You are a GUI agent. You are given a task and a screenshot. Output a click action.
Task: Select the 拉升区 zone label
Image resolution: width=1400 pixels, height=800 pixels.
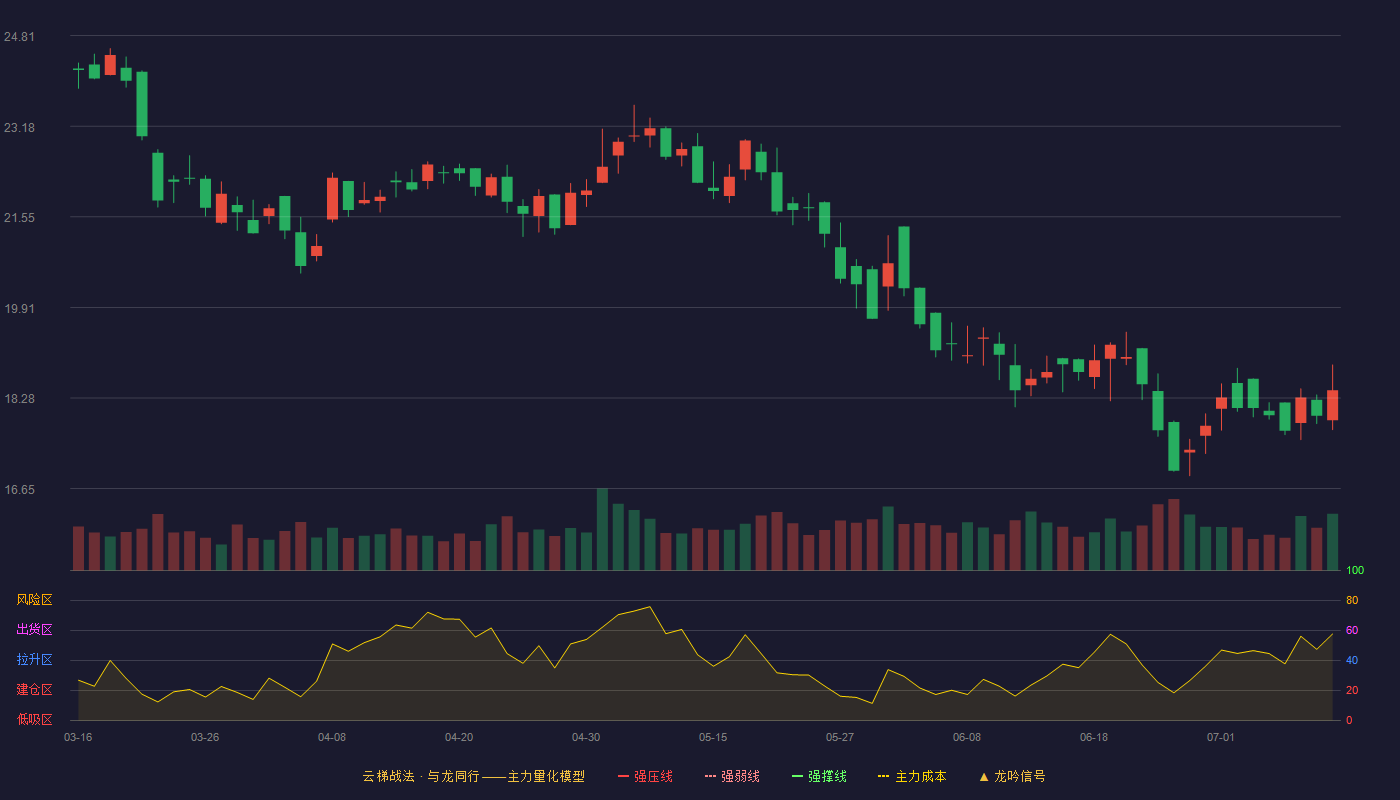point(34,660)
